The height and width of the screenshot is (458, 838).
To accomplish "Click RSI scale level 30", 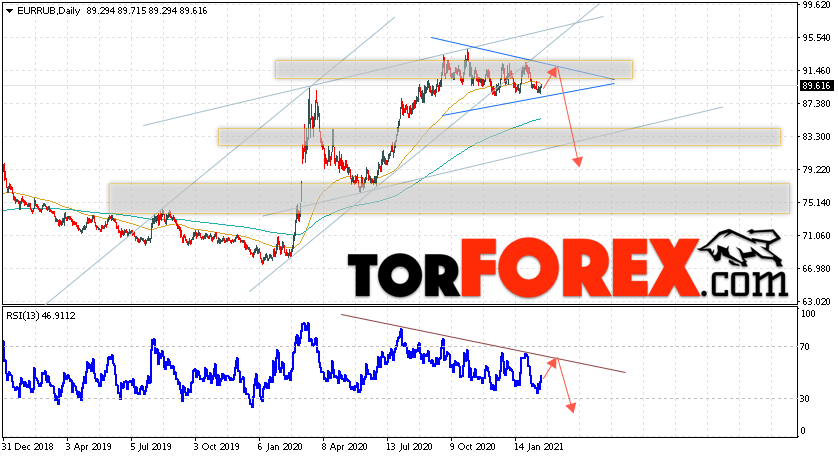I will pos(806,399).
